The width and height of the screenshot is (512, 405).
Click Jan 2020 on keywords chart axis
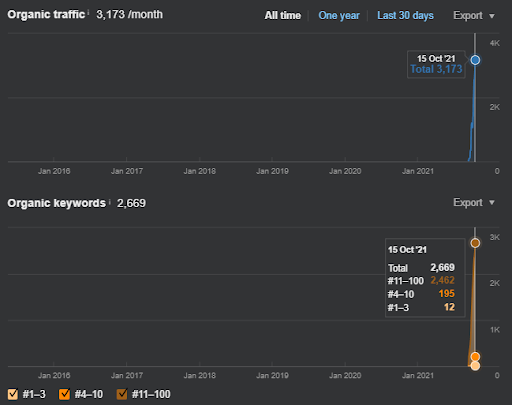click(345, 375)
